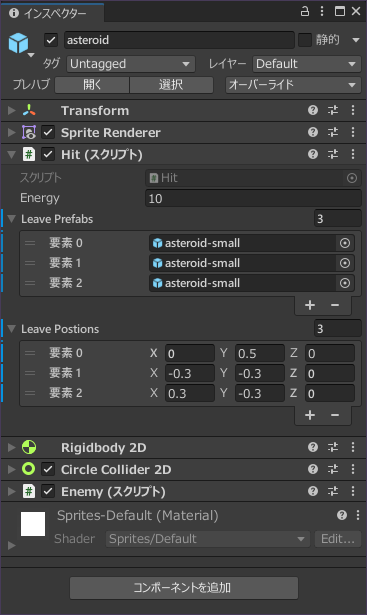Click the script field object picker for Hit
Screen dimensions: 367x615
coord(352,178)
